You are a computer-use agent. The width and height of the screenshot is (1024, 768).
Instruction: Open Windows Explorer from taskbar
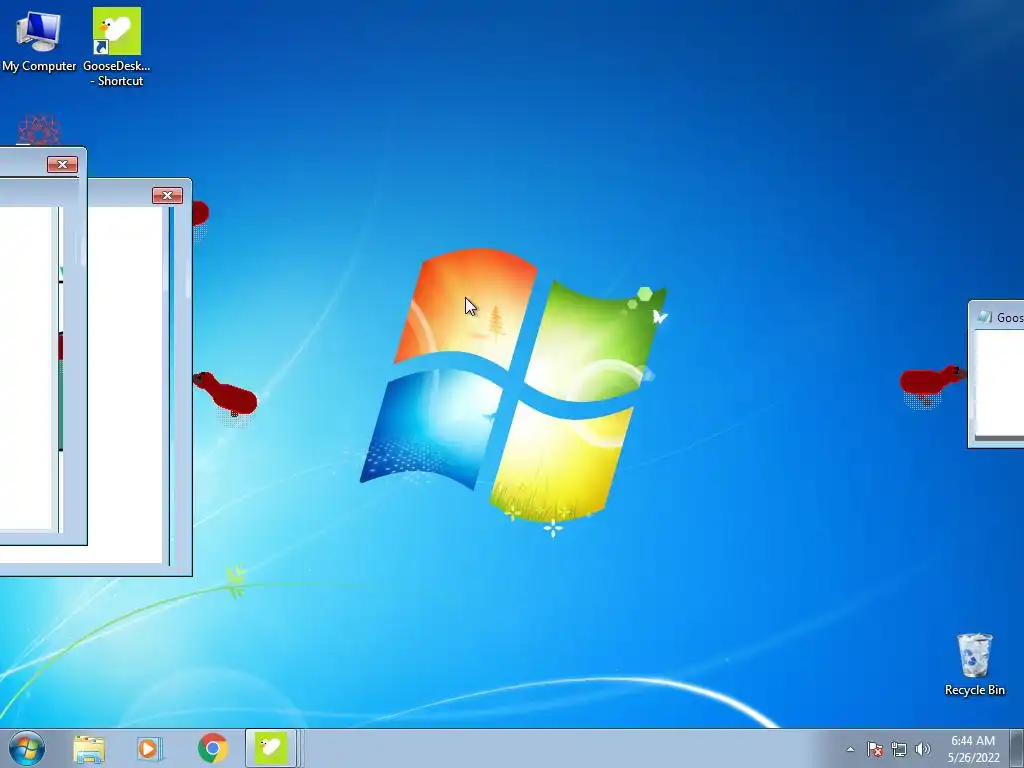pyautogui.click(x=88, y=749)
